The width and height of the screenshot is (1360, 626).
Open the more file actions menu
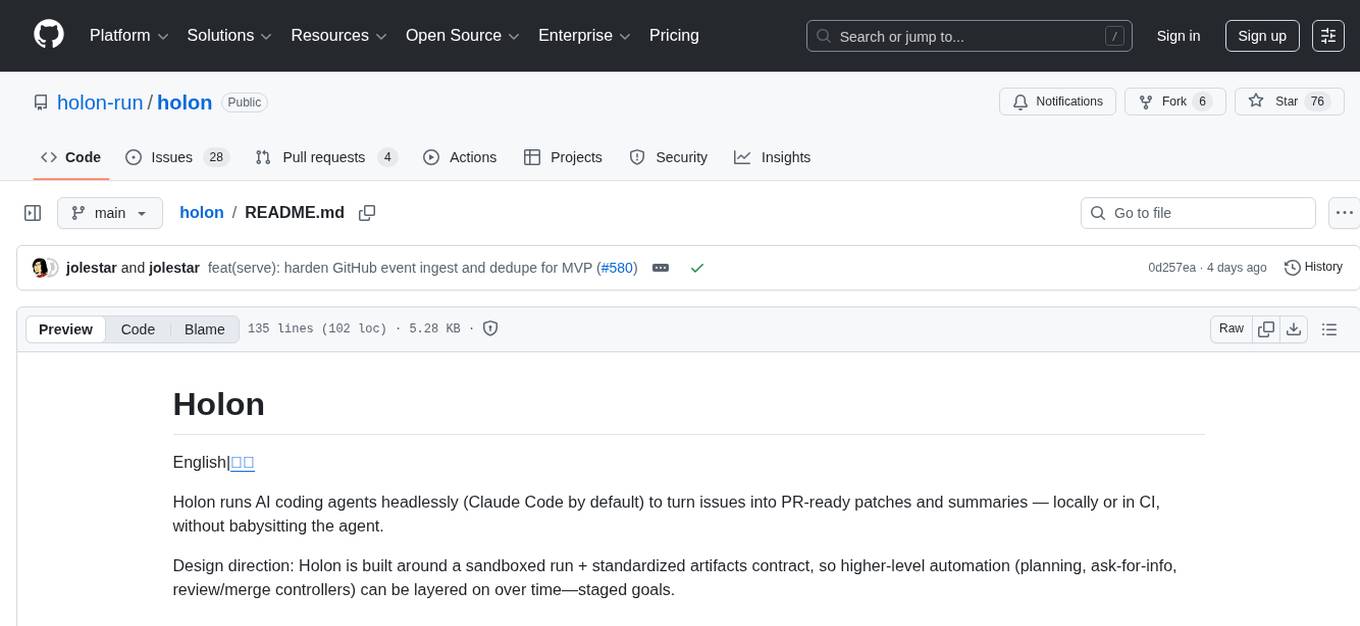[1345, 213]
